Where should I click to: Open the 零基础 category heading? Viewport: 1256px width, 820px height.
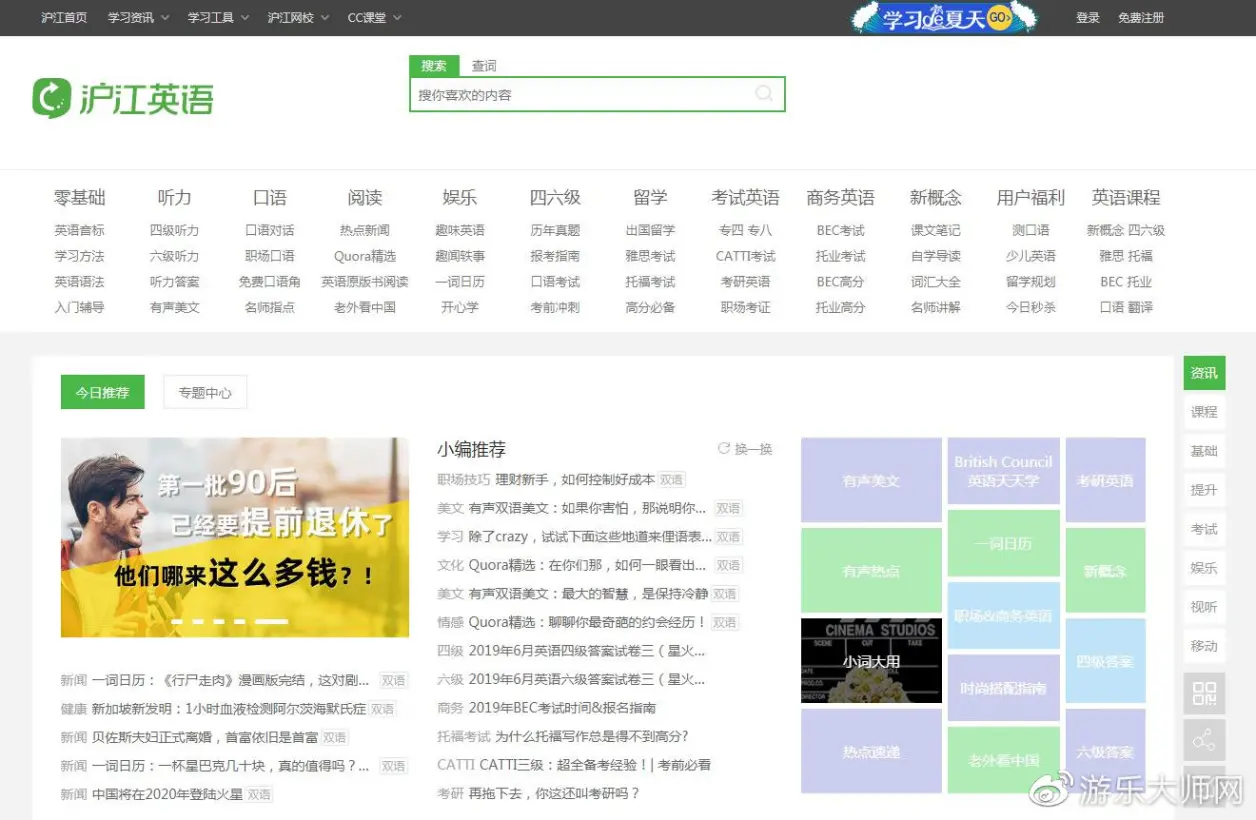(x=79, y=197)
